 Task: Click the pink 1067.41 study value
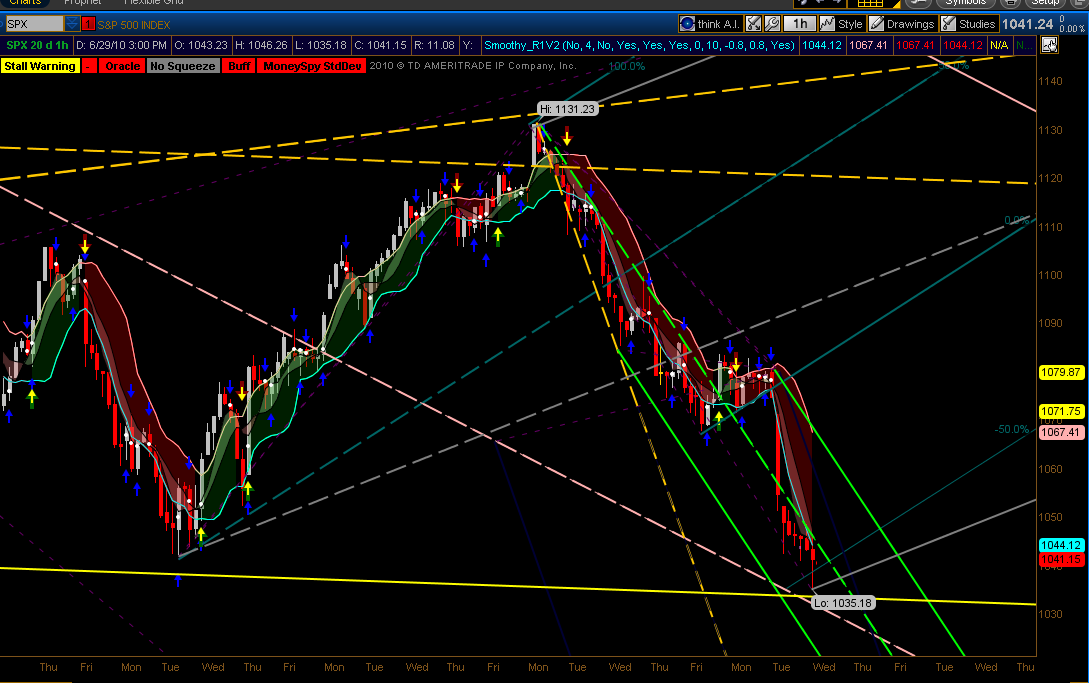pos(868,45)
